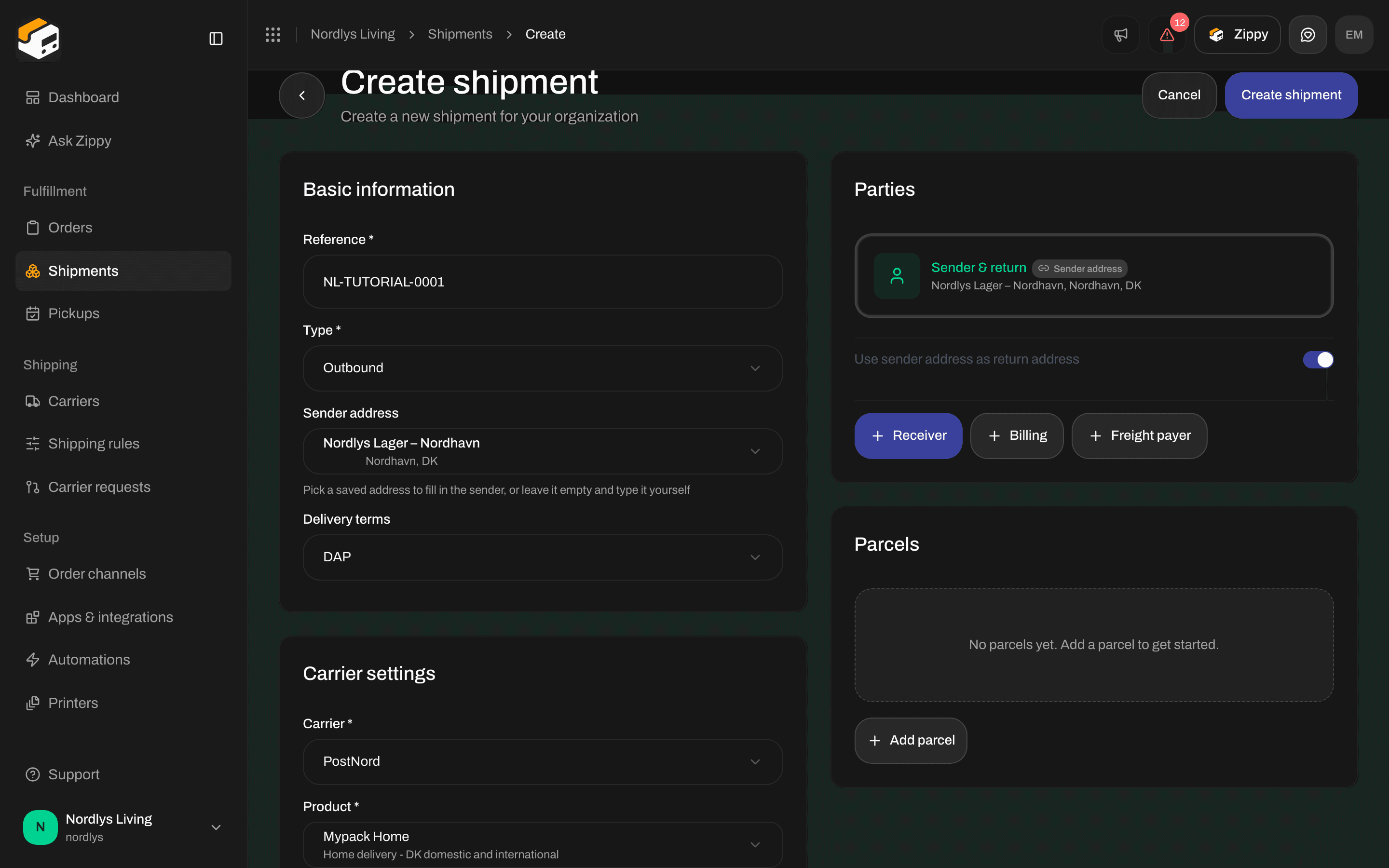This screenshot has height=868, width=1389.
Task: Open Ask Zippy in the sidebar
Action: 123,141
